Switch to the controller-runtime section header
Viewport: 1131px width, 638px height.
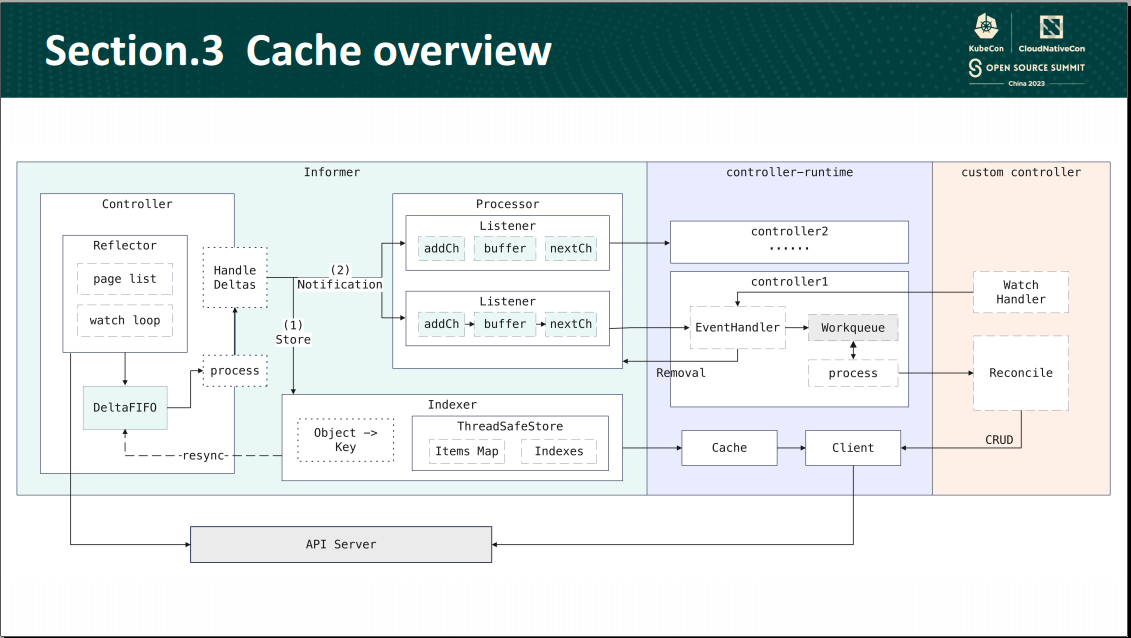789,172
